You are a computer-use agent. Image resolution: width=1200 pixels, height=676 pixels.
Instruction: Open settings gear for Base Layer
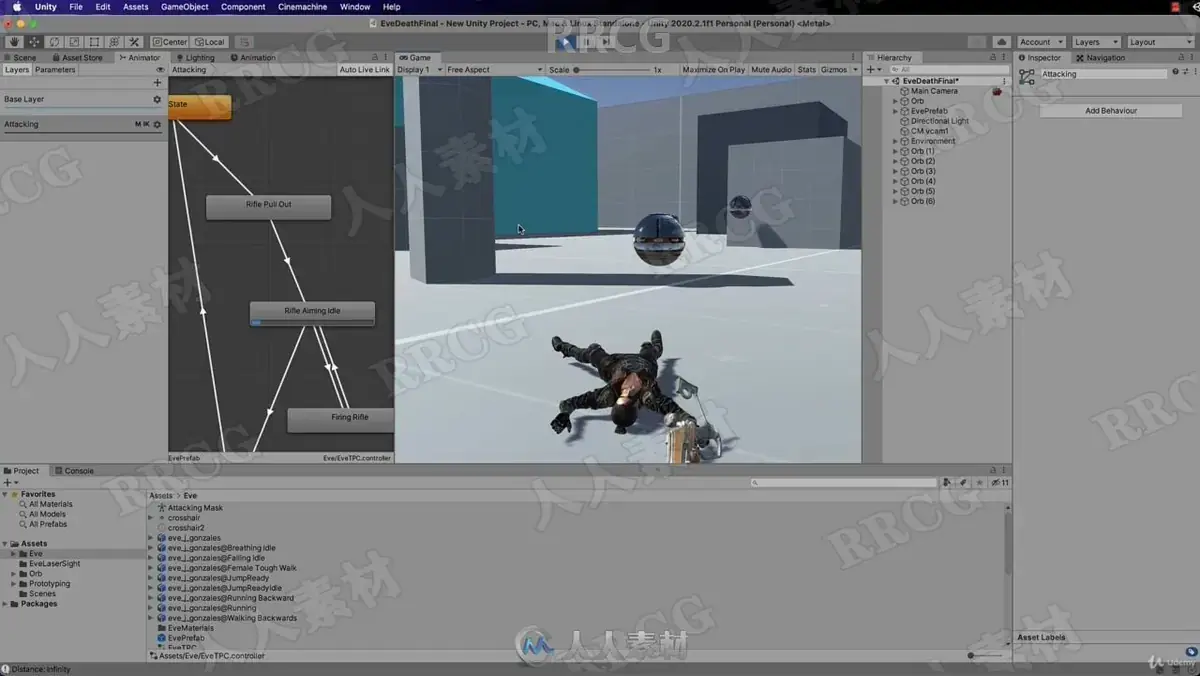click(157, 100)
